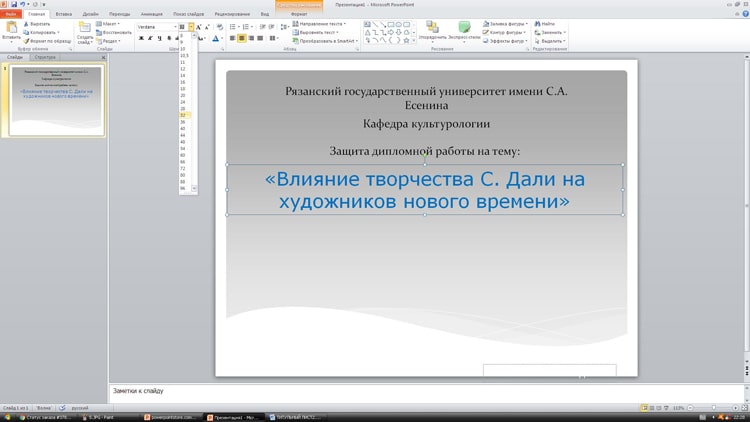Click the zoom slider in status bar
750x422 pixels.
(x=714, y=408)
